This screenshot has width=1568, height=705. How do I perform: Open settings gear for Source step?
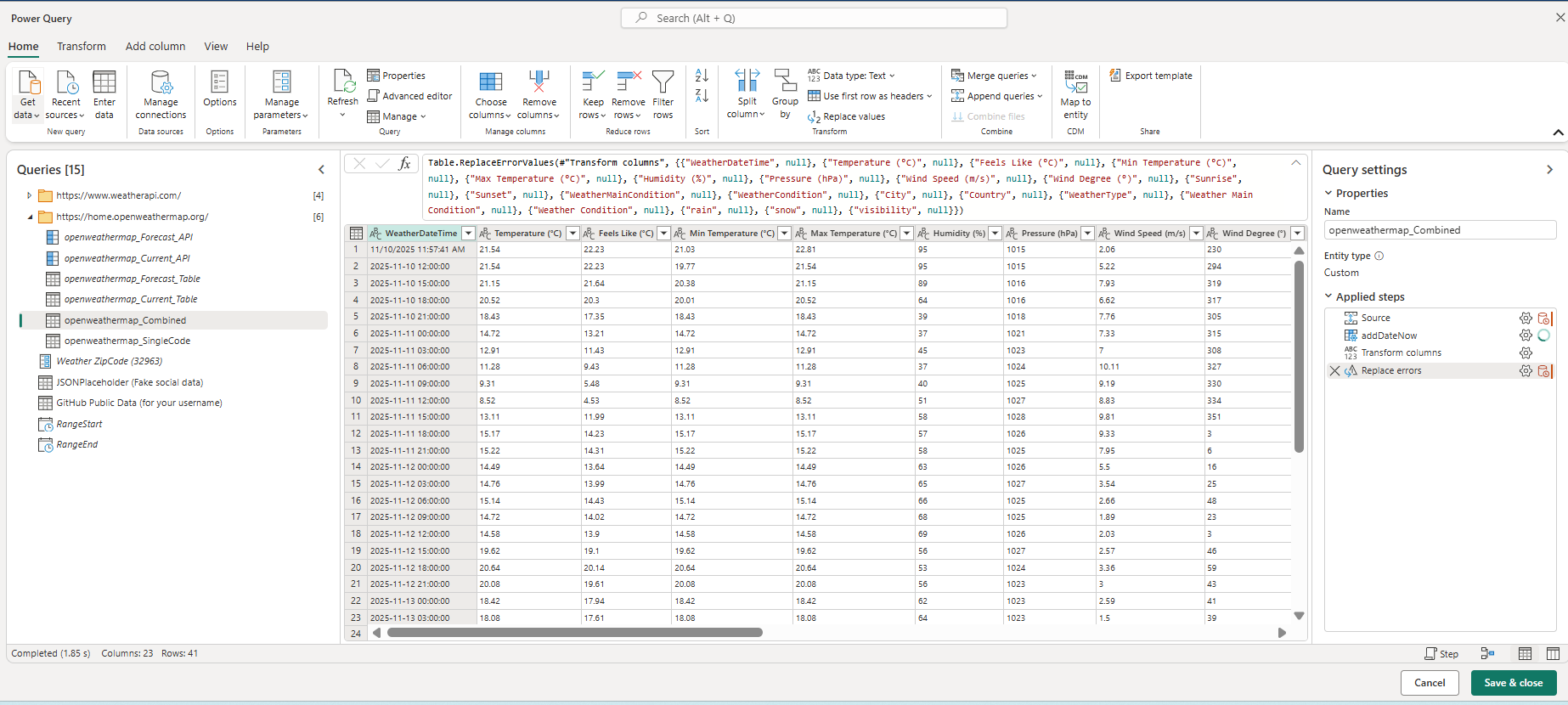pyautogui.click(x=1526, y=319)
